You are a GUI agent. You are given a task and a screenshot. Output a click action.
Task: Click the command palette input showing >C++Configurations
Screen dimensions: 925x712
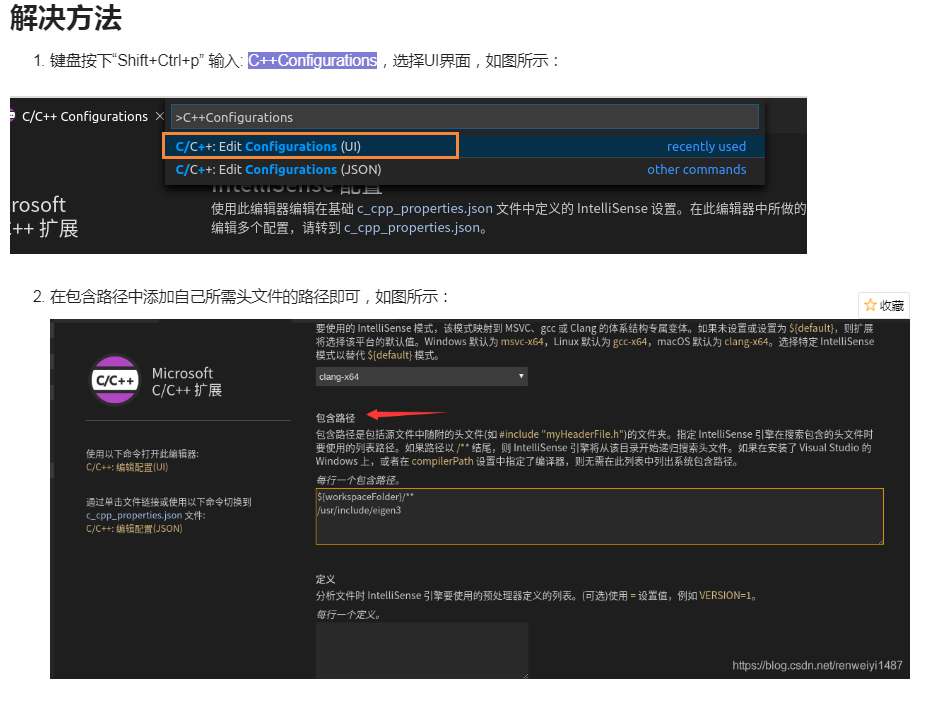coord(463,116)
